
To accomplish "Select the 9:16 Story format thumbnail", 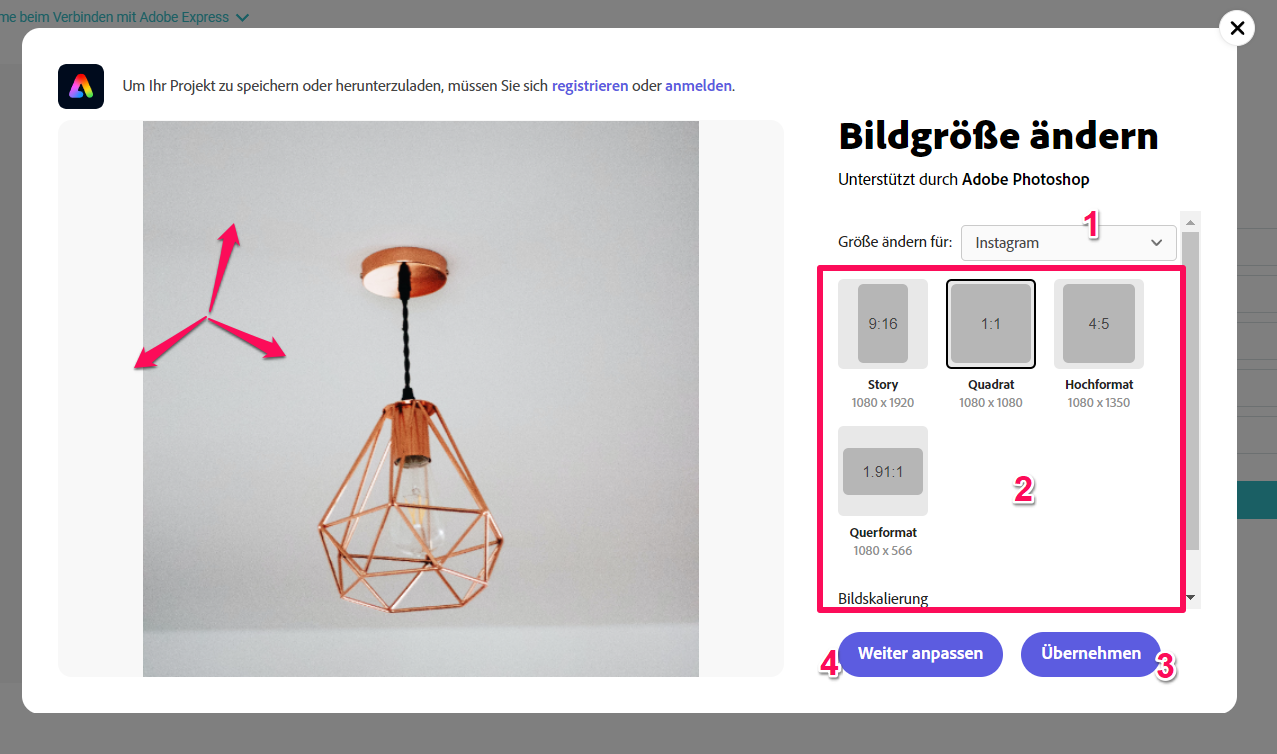I will tap(883, 323).
